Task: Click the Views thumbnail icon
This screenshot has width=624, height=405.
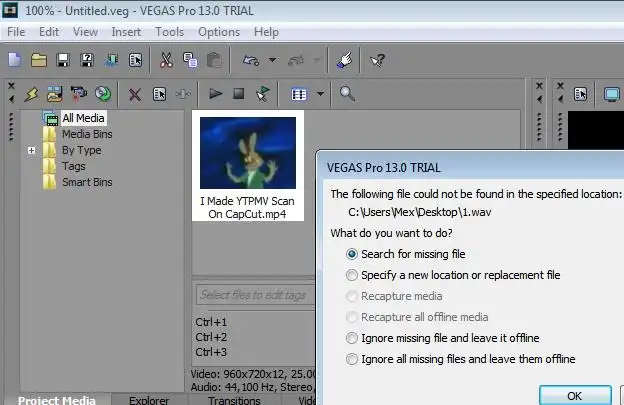Action: pyautogui.click(x=299, y=94)
